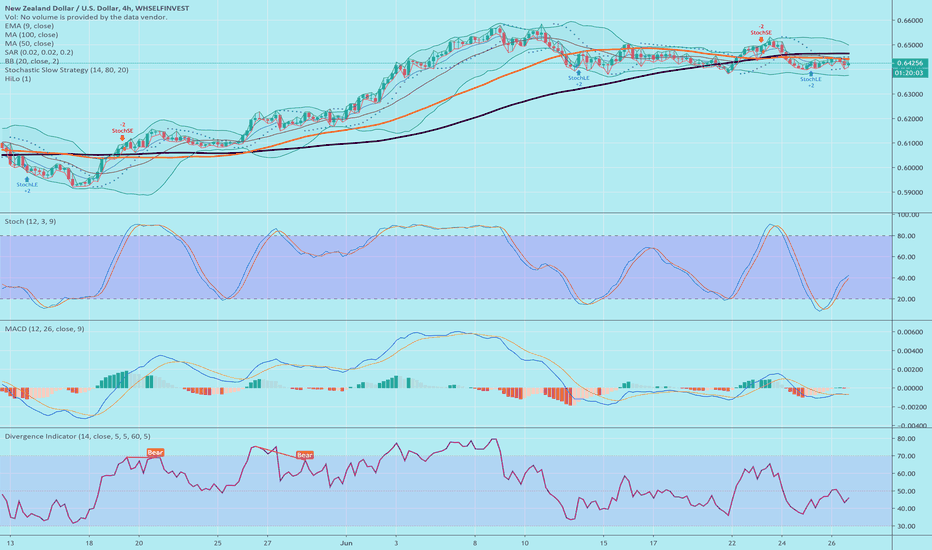Click the 13 date label on the time axis
Image resolution: width=932 pixels, height=550 pixels.
[x=10, y=543]
